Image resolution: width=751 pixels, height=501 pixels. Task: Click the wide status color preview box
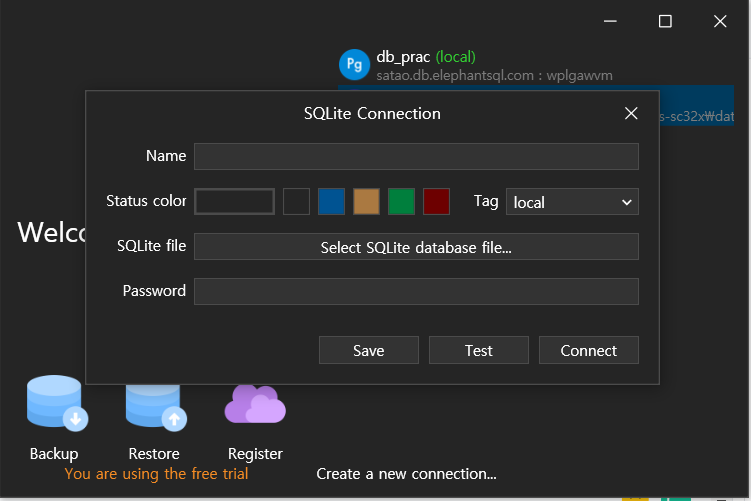(x=235, y=201)
